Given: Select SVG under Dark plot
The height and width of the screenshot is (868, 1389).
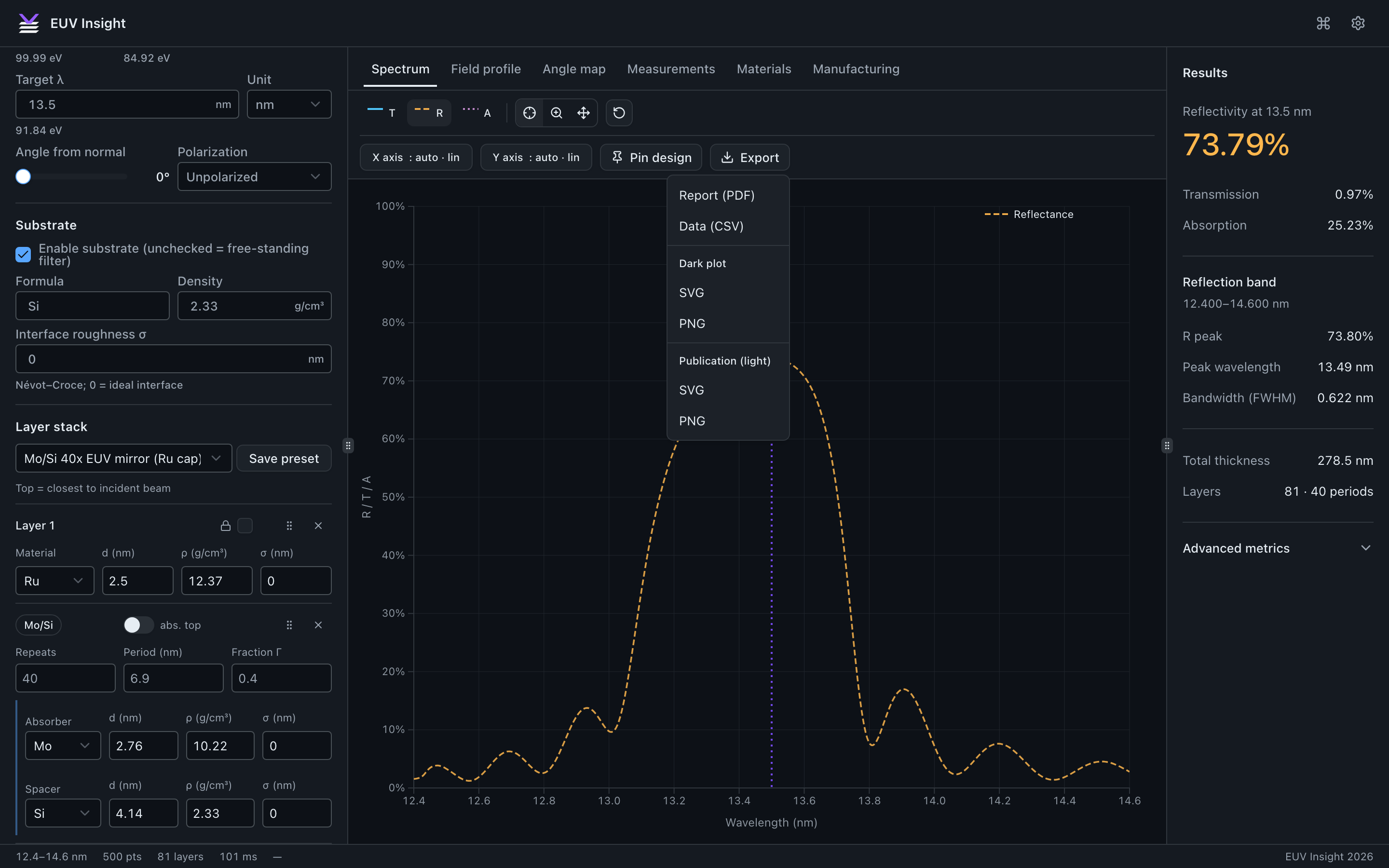Looking at the screenshot, I should [x=728, y=293].
